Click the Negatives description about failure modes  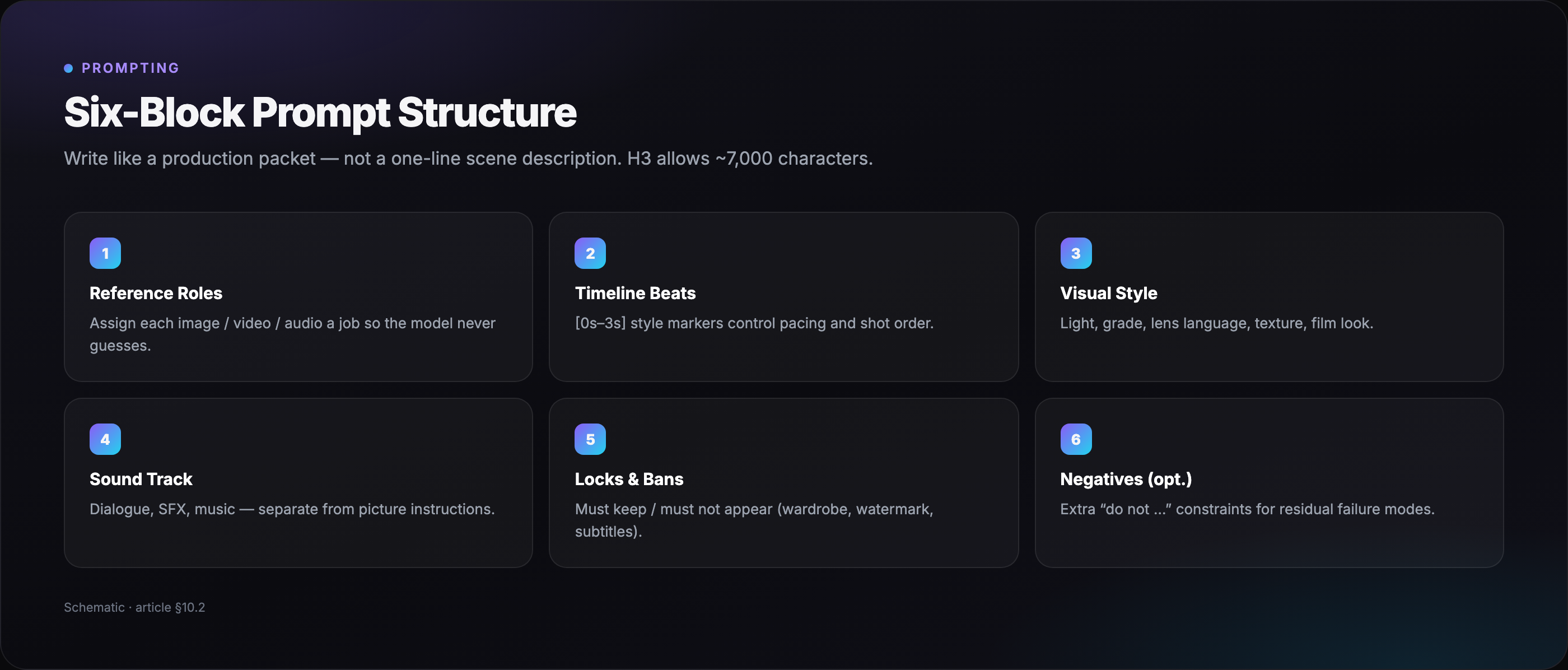1247,509
